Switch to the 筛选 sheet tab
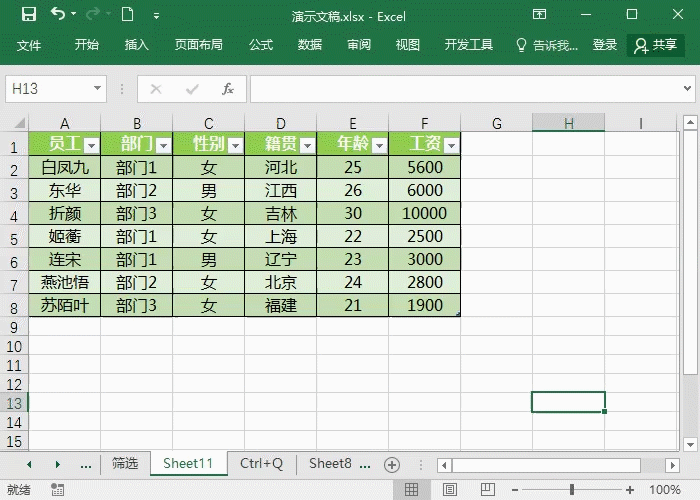This screenshot has height=500, width=700. [125, 463]
